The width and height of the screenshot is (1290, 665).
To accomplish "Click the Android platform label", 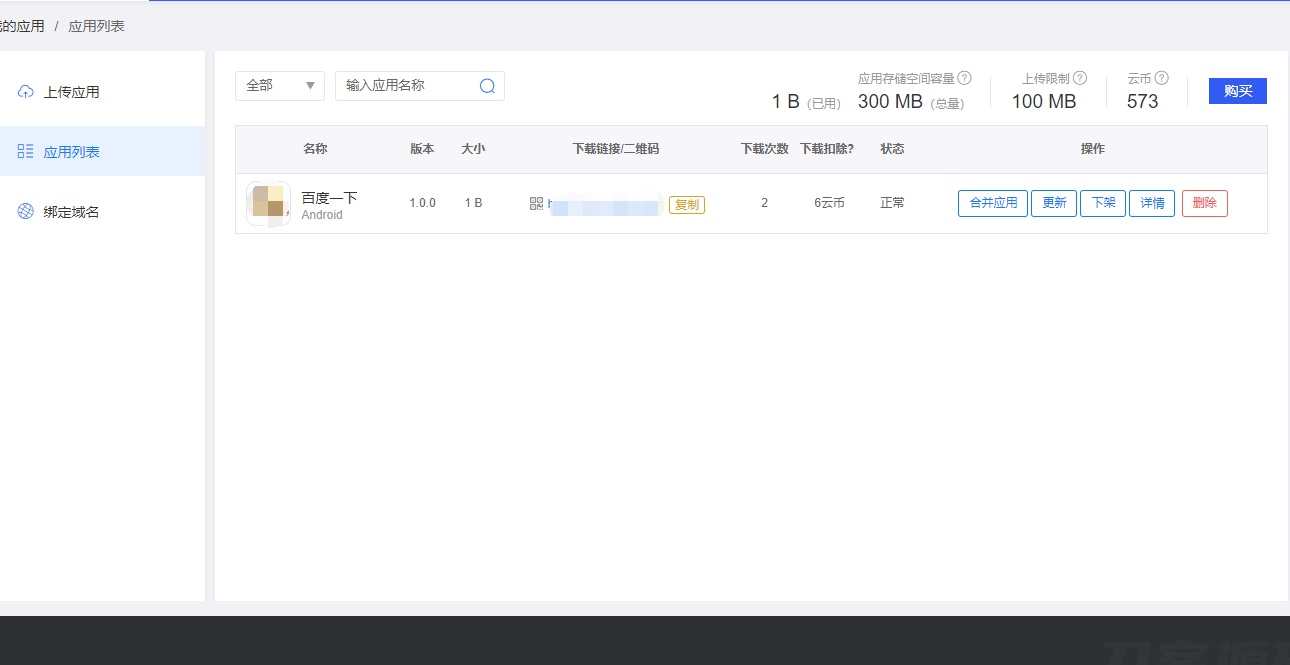I will 322,215.
